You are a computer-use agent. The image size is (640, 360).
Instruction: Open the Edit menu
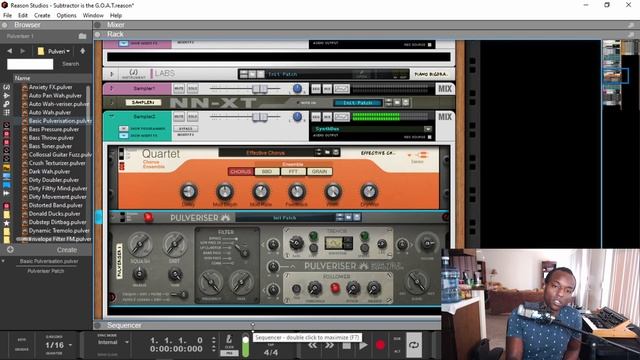[23, 16]
